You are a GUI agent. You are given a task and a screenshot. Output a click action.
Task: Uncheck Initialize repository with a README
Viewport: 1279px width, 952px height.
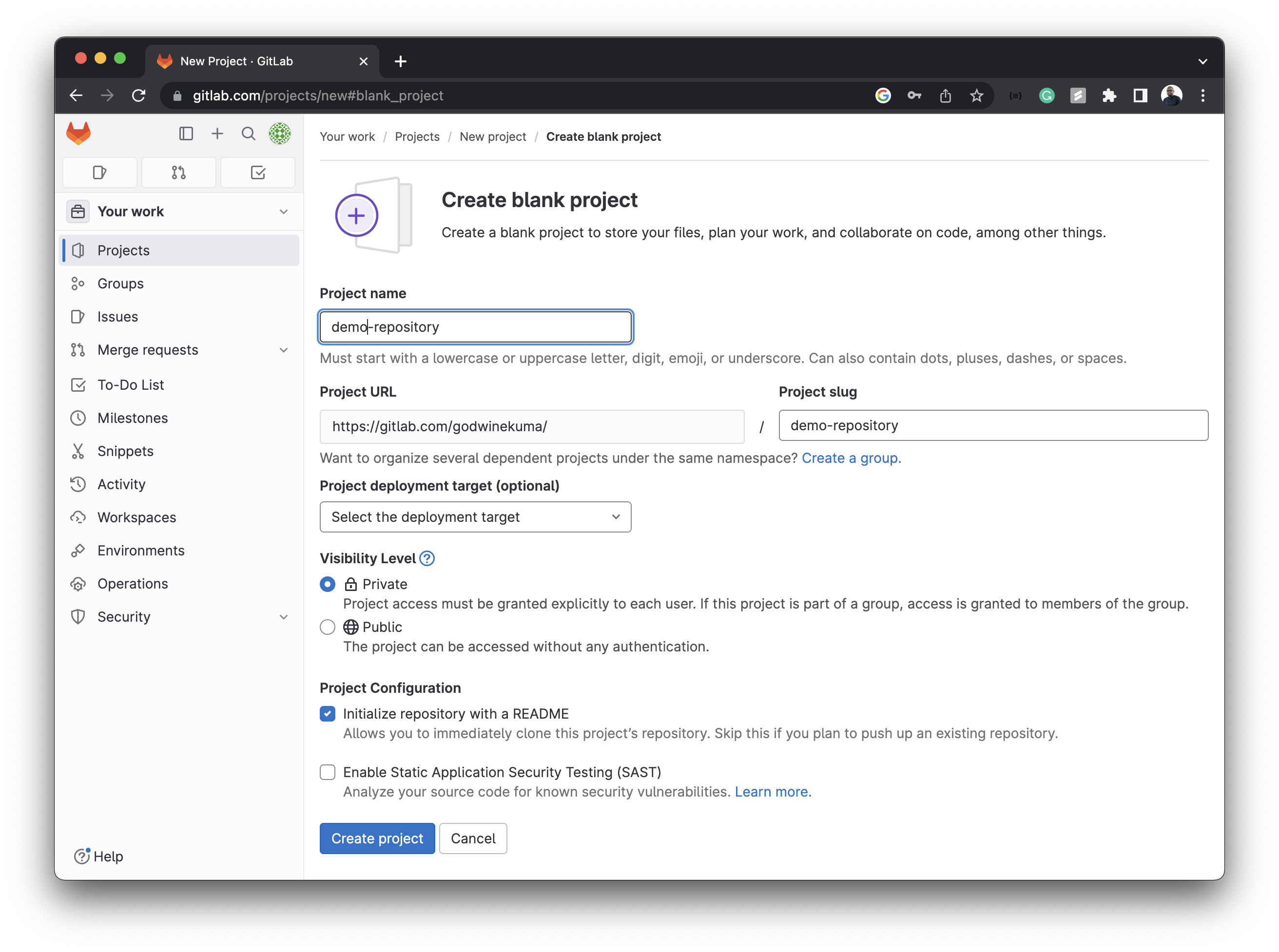click(328, 714)
